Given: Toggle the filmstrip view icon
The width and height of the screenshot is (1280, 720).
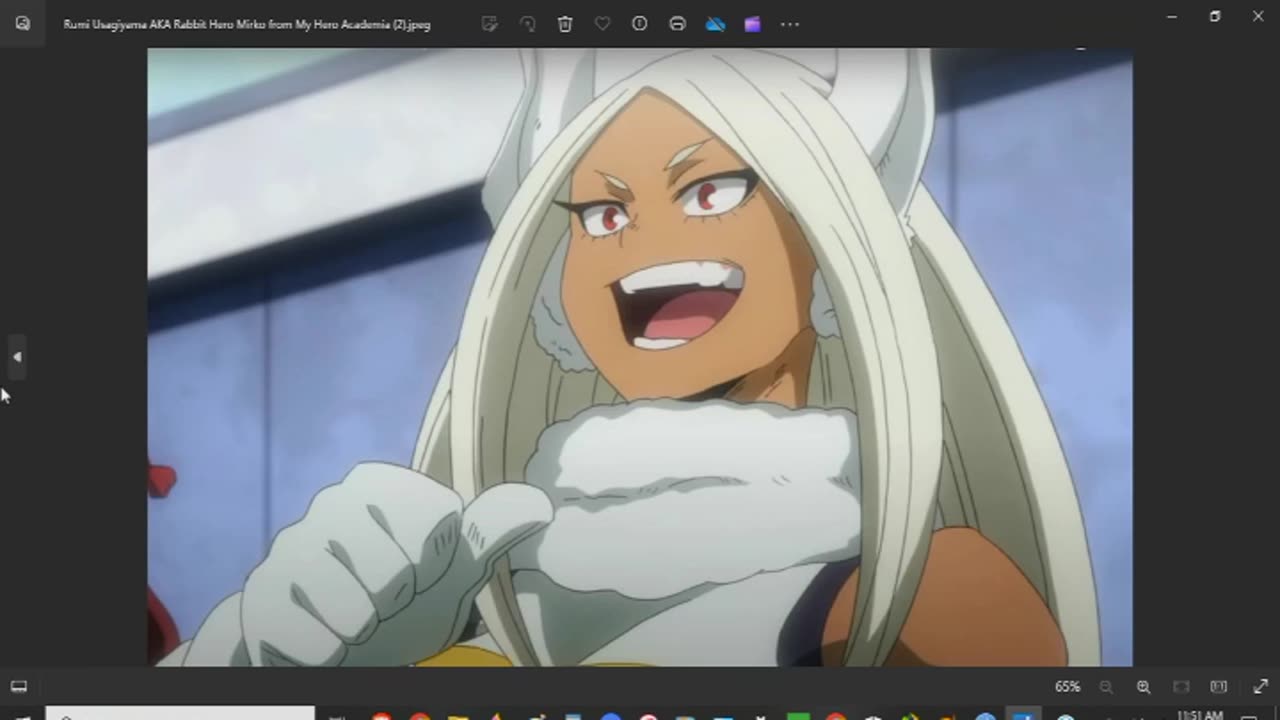Looking at the screenshot, I should point(19,687).
